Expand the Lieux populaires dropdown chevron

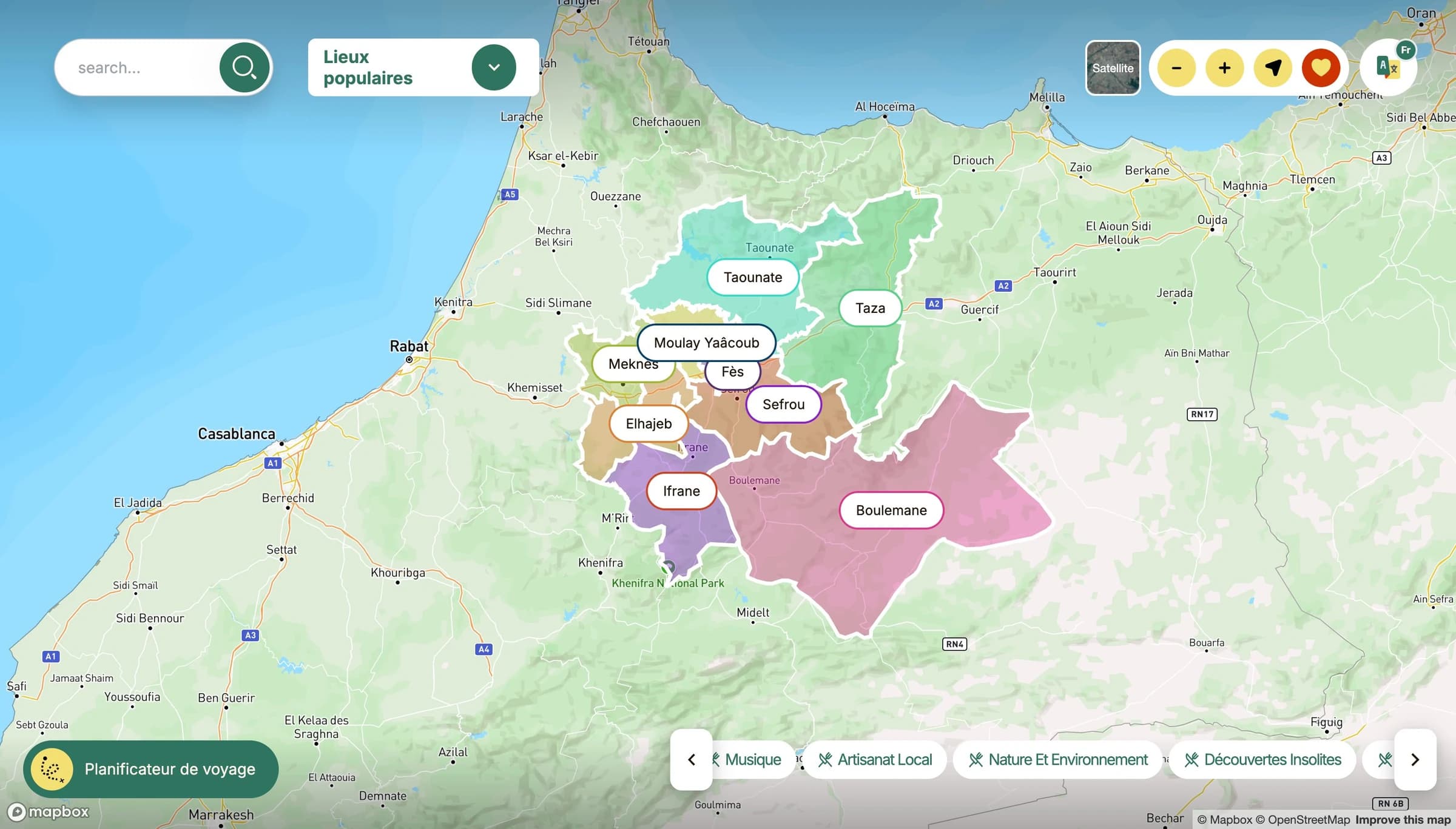pyautogui.click(x=494, y=67)
